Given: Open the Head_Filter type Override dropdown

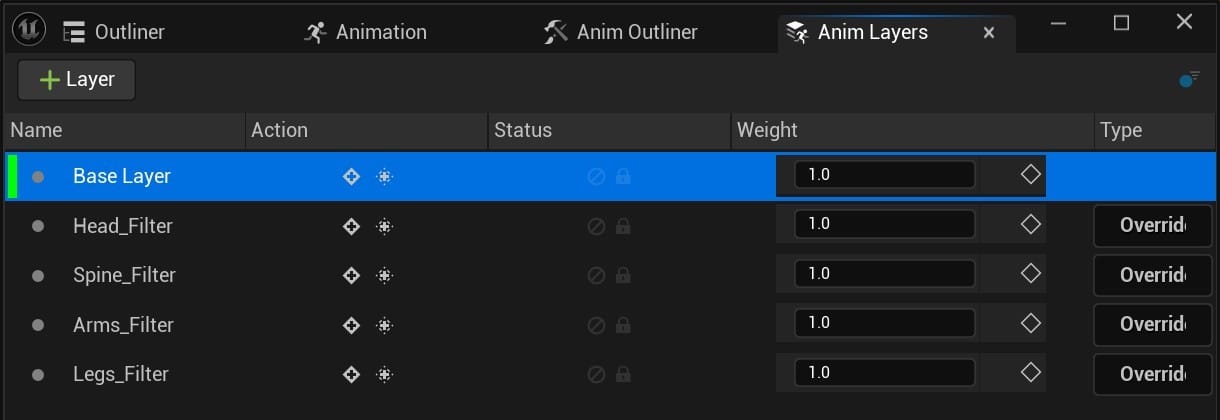Looking at the screenshot, I should 1152,226.
